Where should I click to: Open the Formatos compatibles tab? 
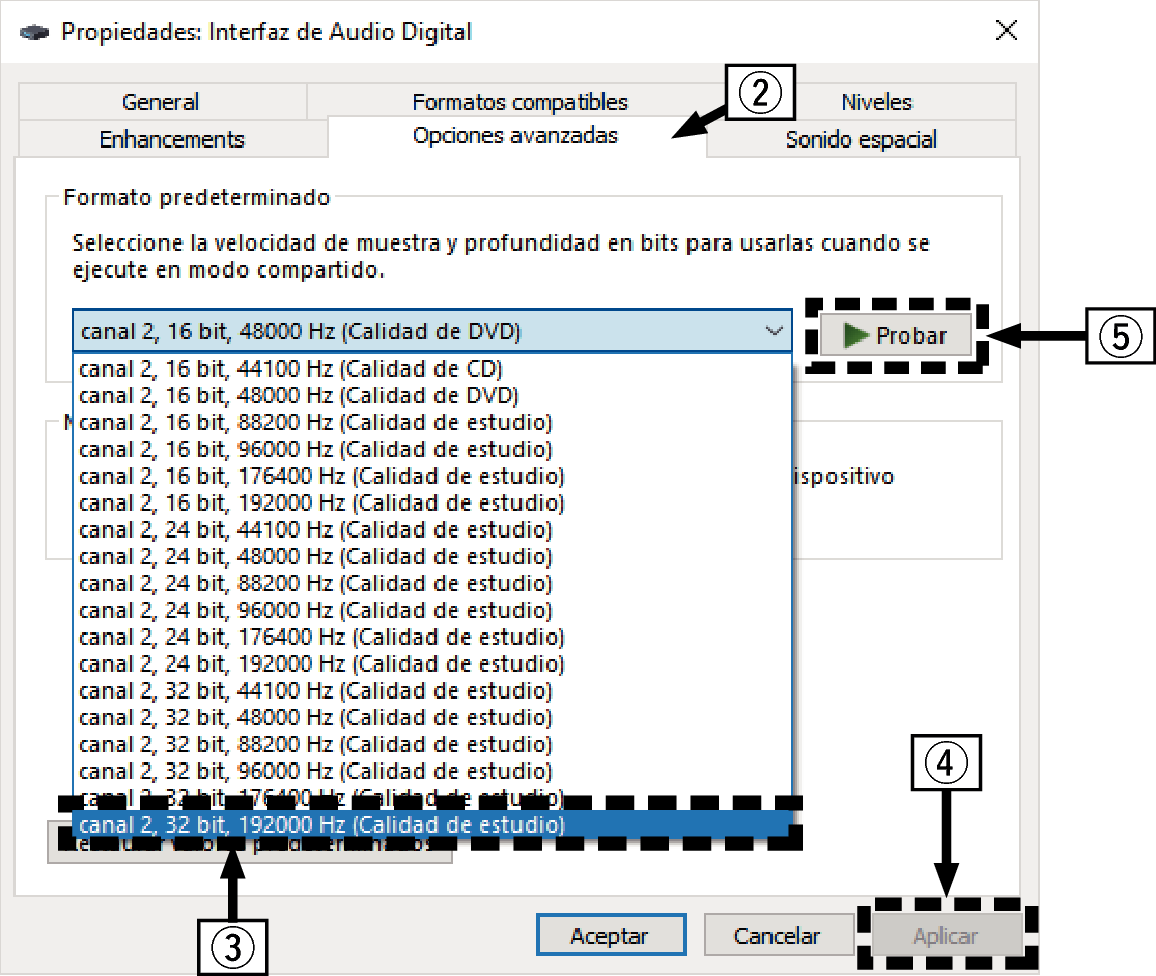(519, 101)
